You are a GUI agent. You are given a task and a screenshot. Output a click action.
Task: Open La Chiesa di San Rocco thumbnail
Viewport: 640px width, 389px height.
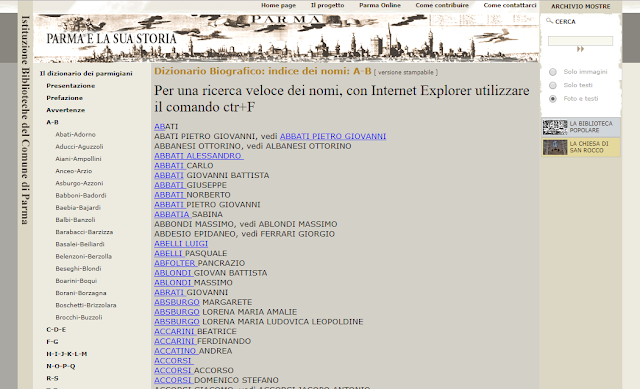coord(555,147)
